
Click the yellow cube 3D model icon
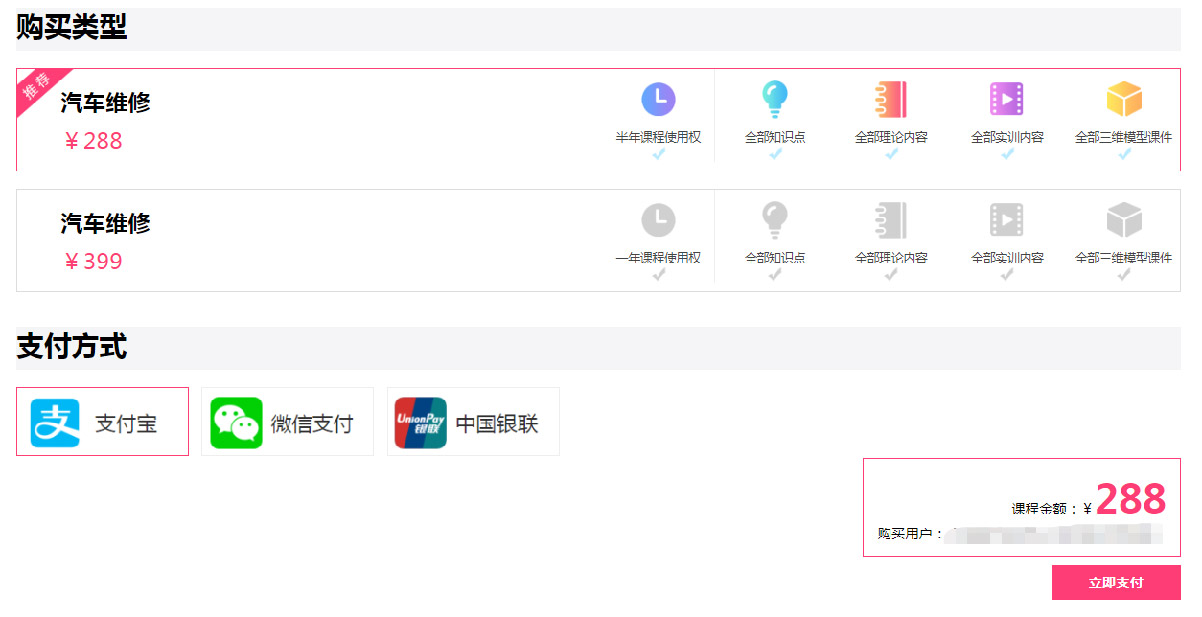[x=1124, y=99]
